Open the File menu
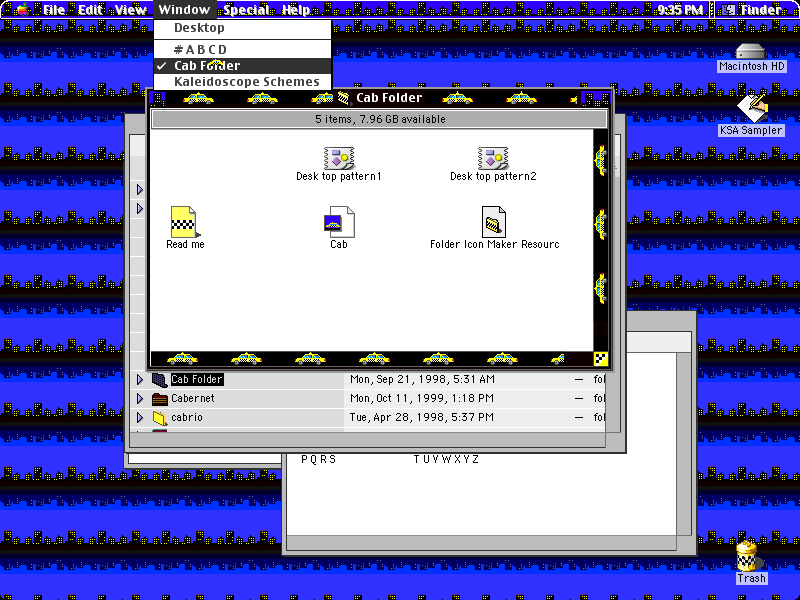This screenshot has width=800, height=600. pyautogui.click(x=54, y=10)
